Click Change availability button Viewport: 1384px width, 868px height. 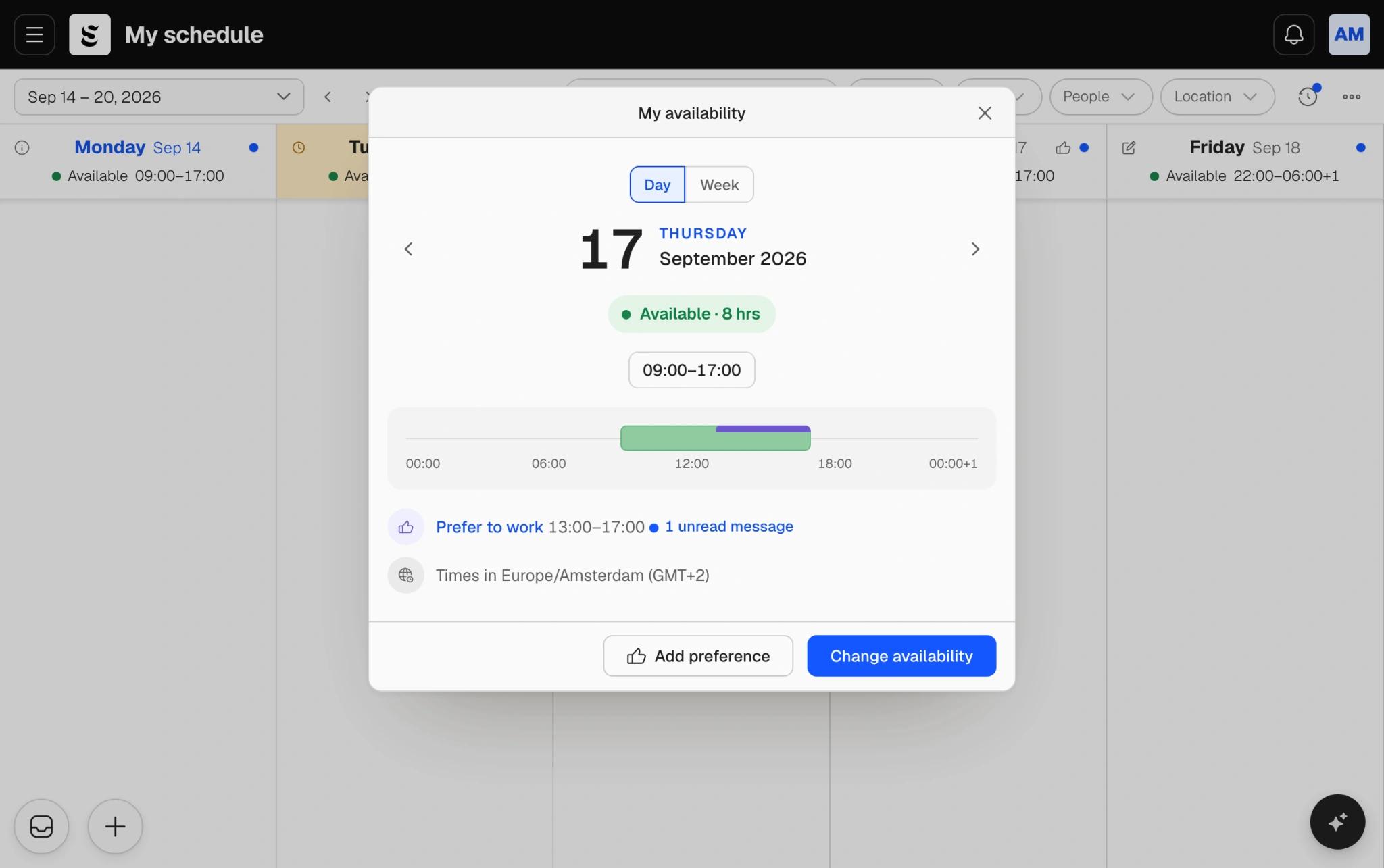coord(901,656)
